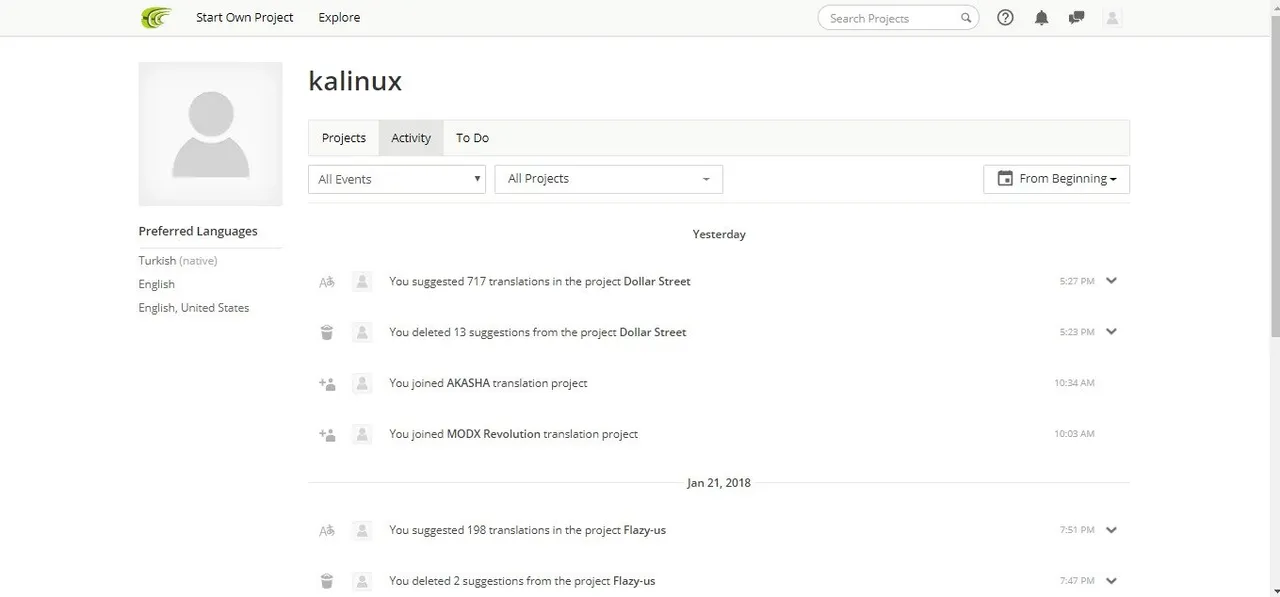This screenshot has width=1280, height=597.
Task: Click join icon beside AKASHA entry
Action: 327,383
